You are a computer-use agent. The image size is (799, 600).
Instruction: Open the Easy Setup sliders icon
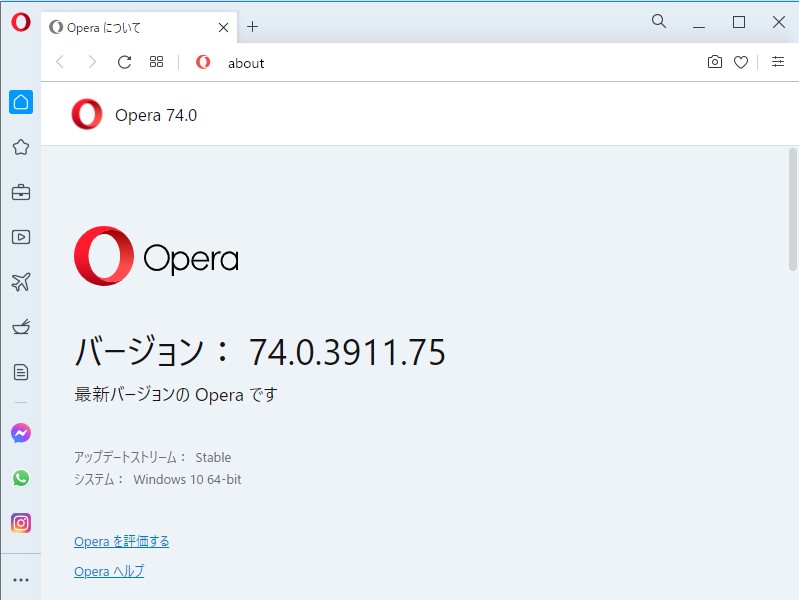tap(778, 62)
